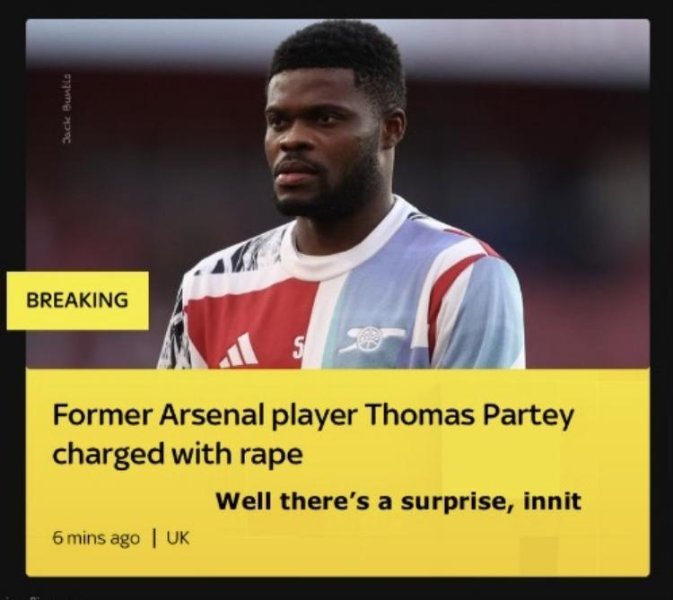Open the Thomas Partey headline article
The image size is (673, 600).
coord(313,434)
